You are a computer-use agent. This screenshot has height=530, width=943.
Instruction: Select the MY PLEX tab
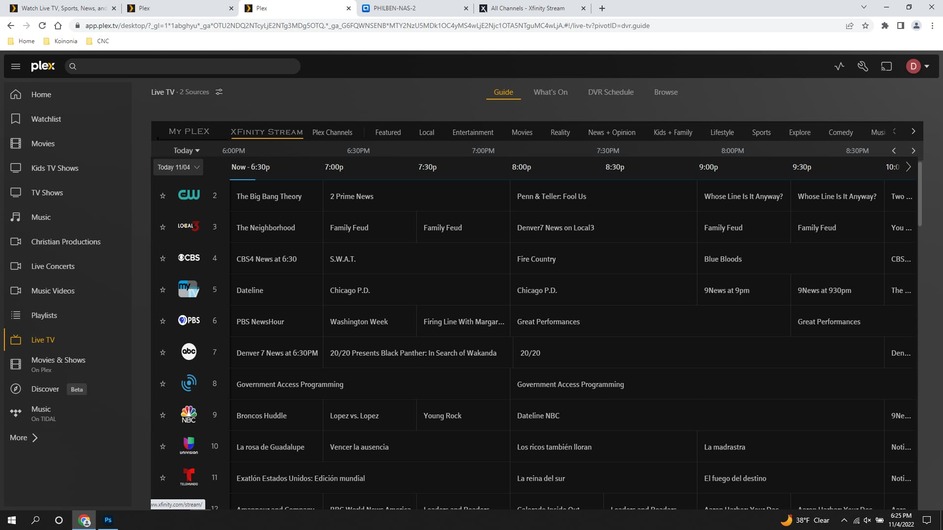point(189,131)
